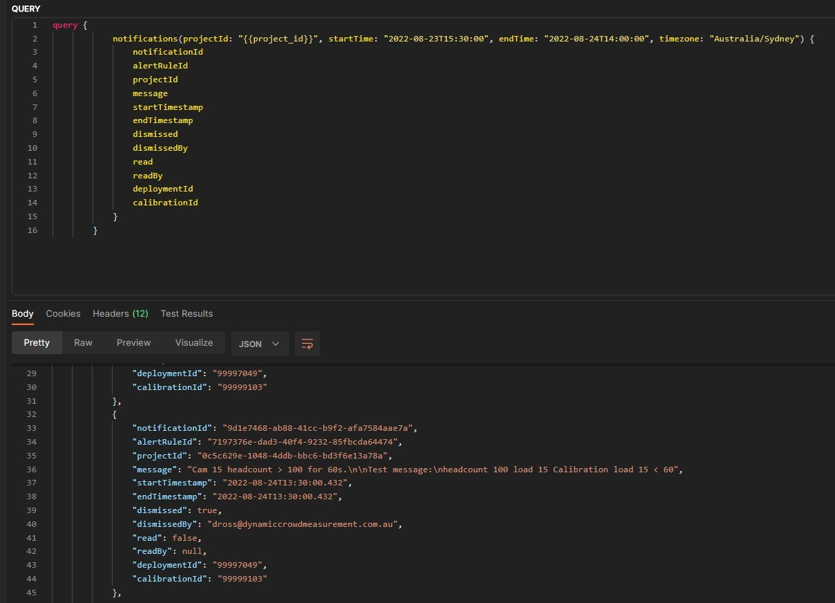The image size is (835, 603).
Task: Open the Test Results tab
Action: 186,314
